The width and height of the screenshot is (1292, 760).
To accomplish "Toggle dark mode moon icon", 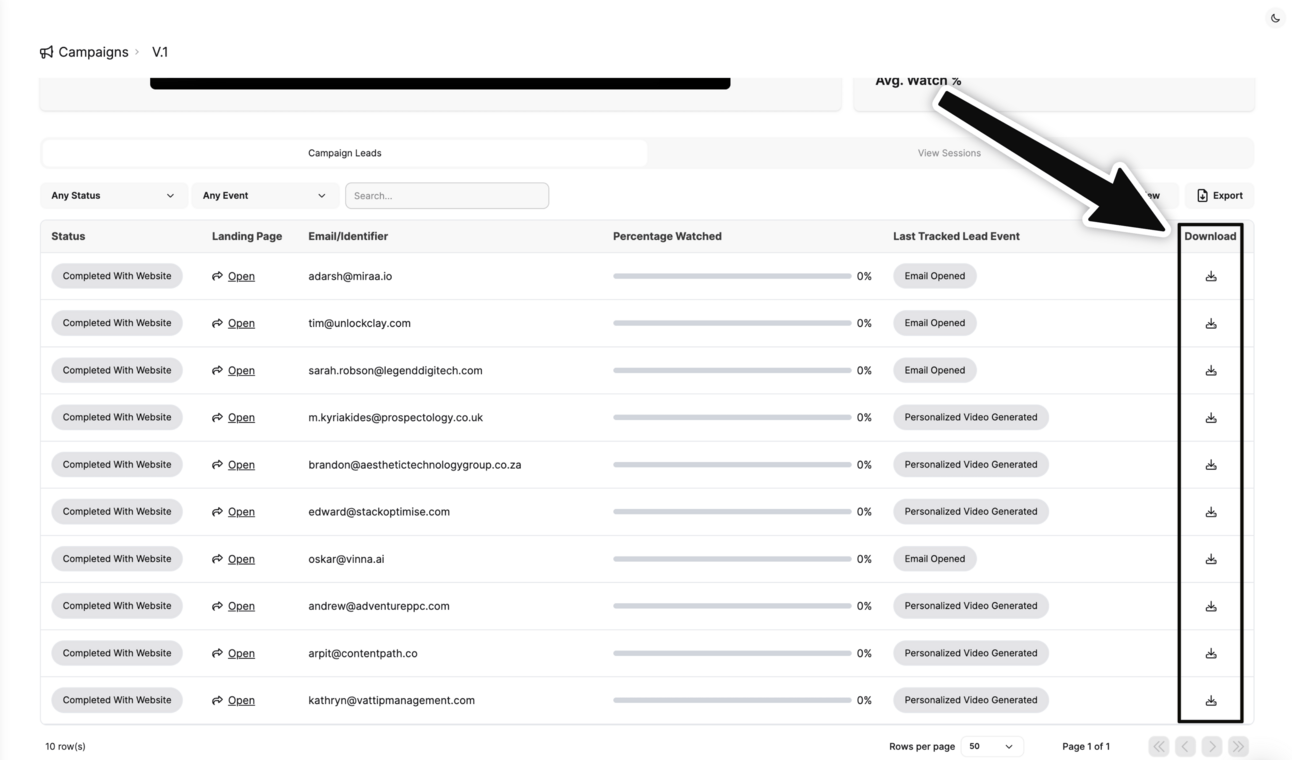I will click(x=1275, y=18).
